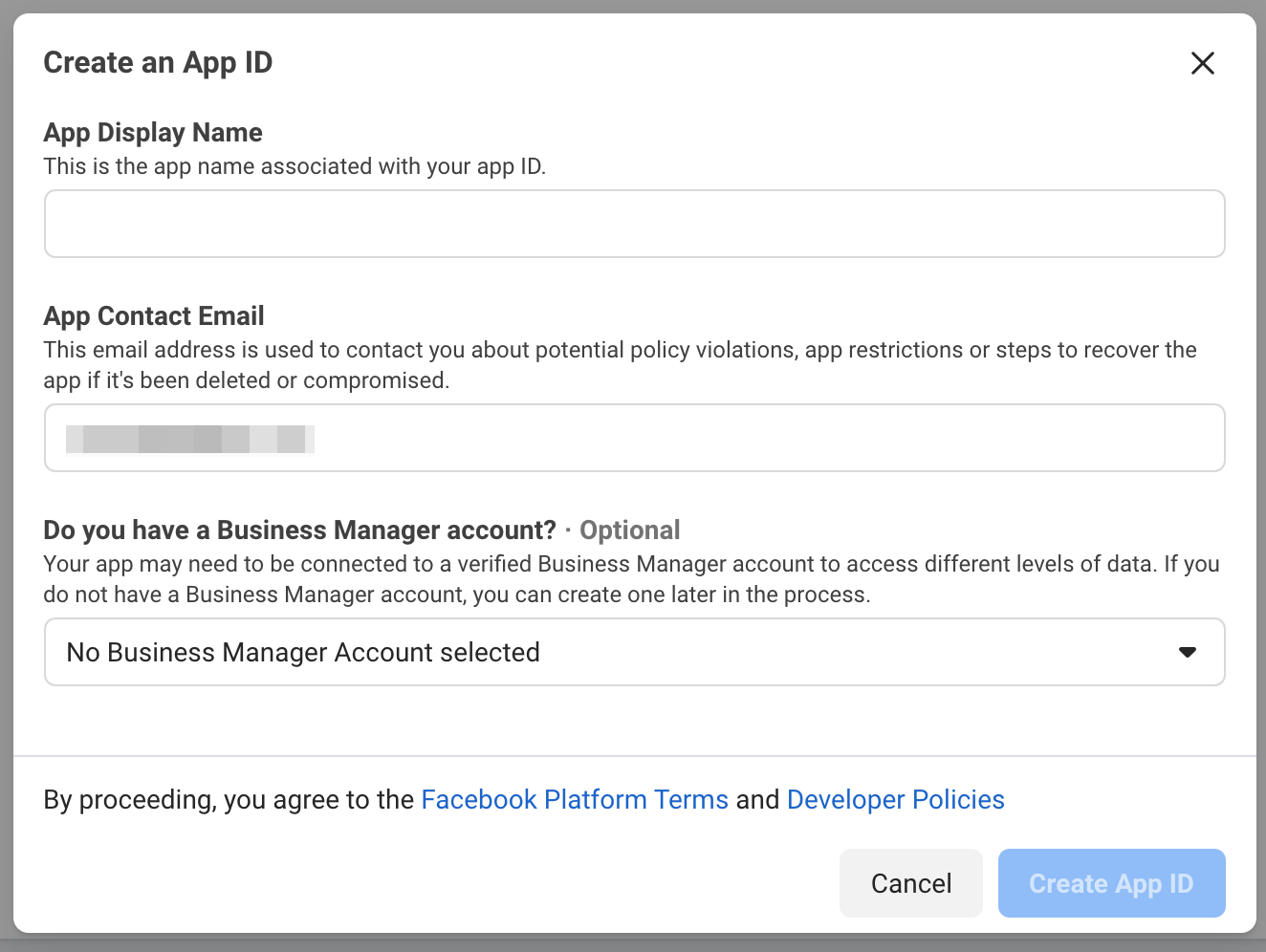The height and width of the screenshot is (952, 1266).
Task: Click the 'Do you have a Business Manager account?' heading
Action: click(x=299, y=530)
